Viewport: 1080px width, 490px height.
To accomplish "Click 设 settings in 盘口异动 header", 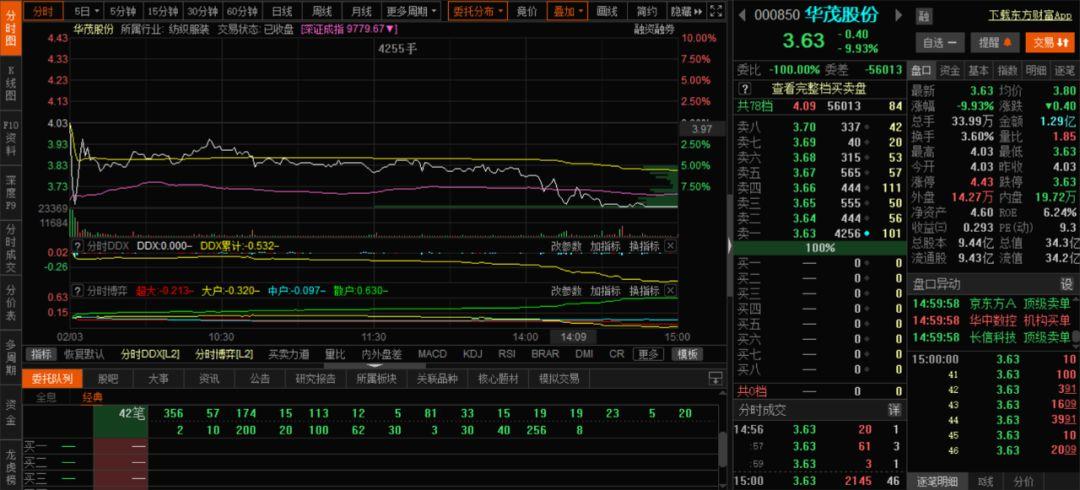I will click(1066, 284).
